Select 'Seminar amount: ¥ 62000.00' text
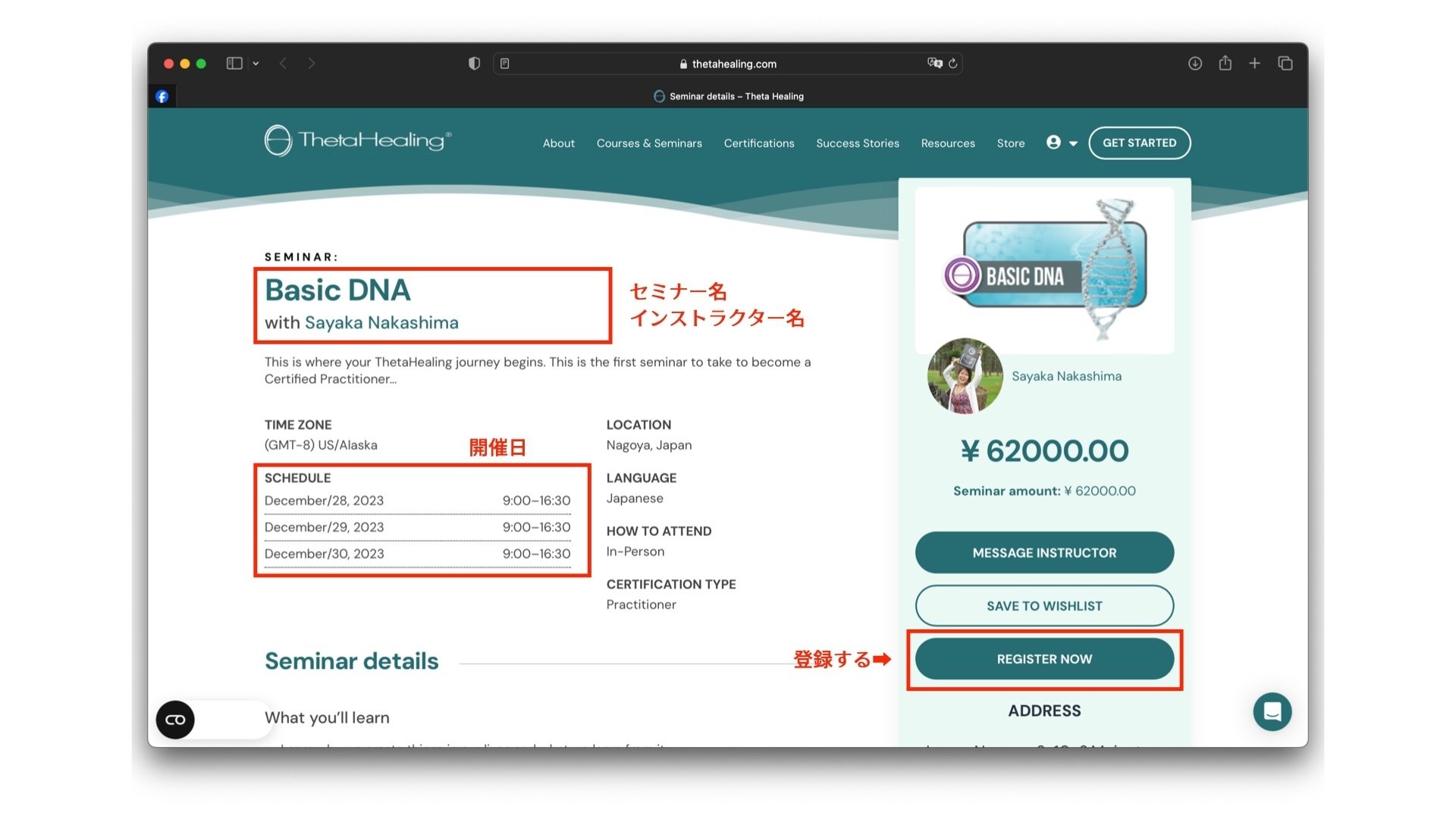Screen dimensions: 1456x819 1044,491
